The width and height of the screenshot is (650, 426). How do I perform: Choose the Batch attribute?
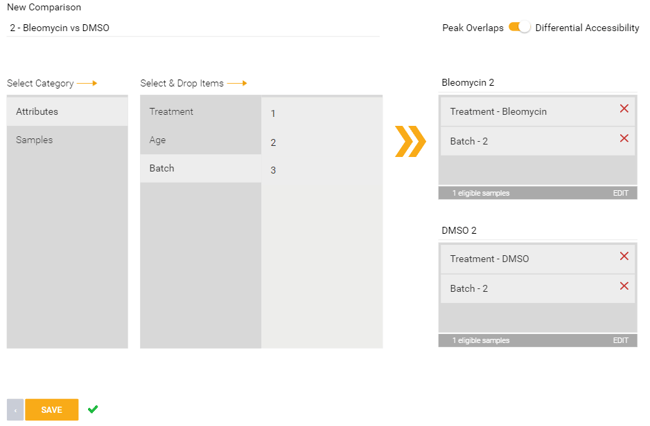(x=201, y=168)
